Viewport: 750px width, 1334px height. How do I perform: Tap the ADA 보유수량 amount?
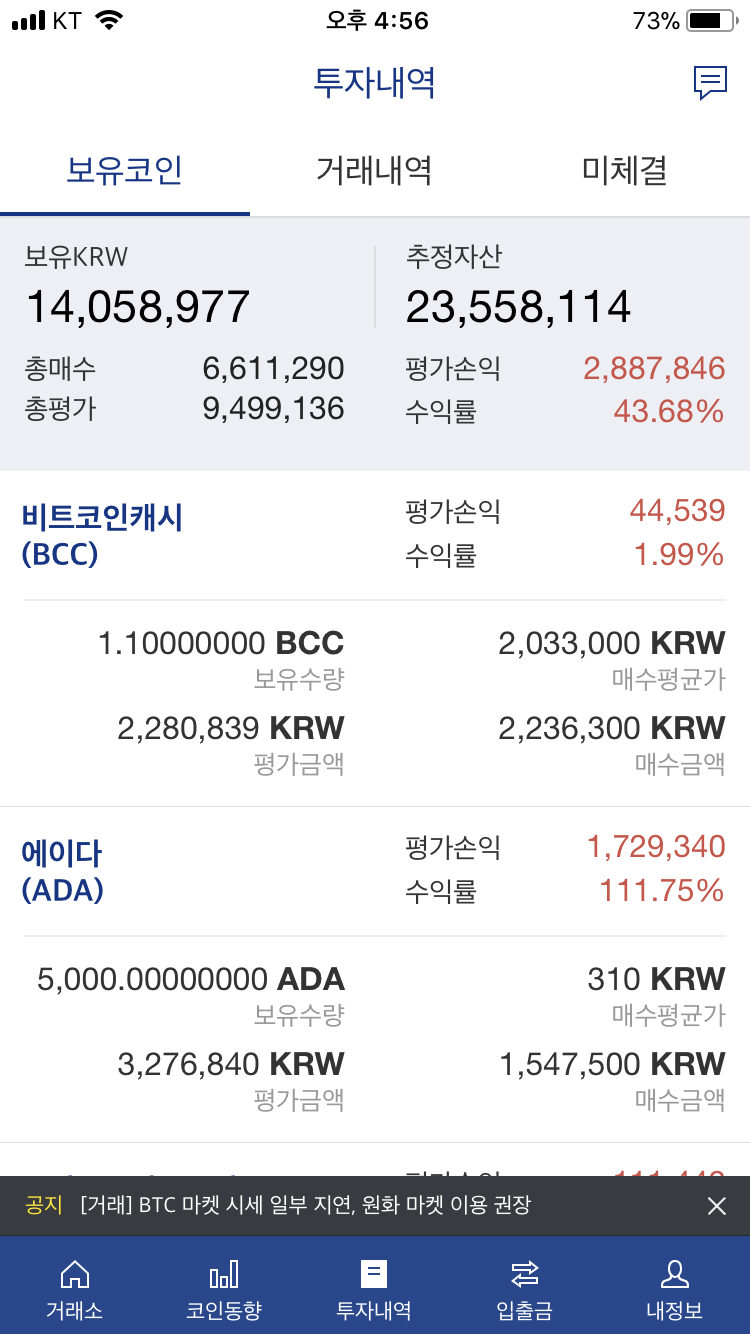(x=191, y=979)
